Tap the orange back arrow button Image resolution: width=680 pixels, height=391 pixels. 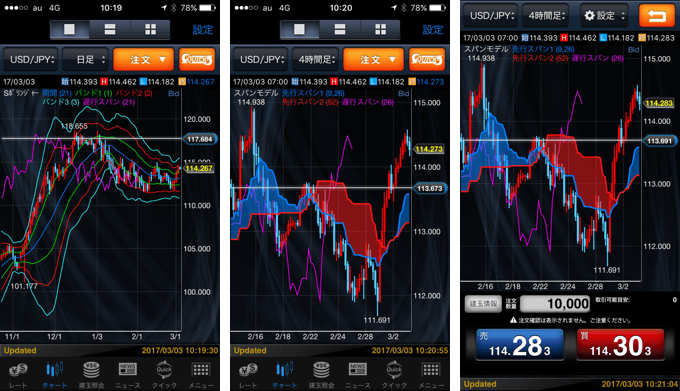pos(657,16)
